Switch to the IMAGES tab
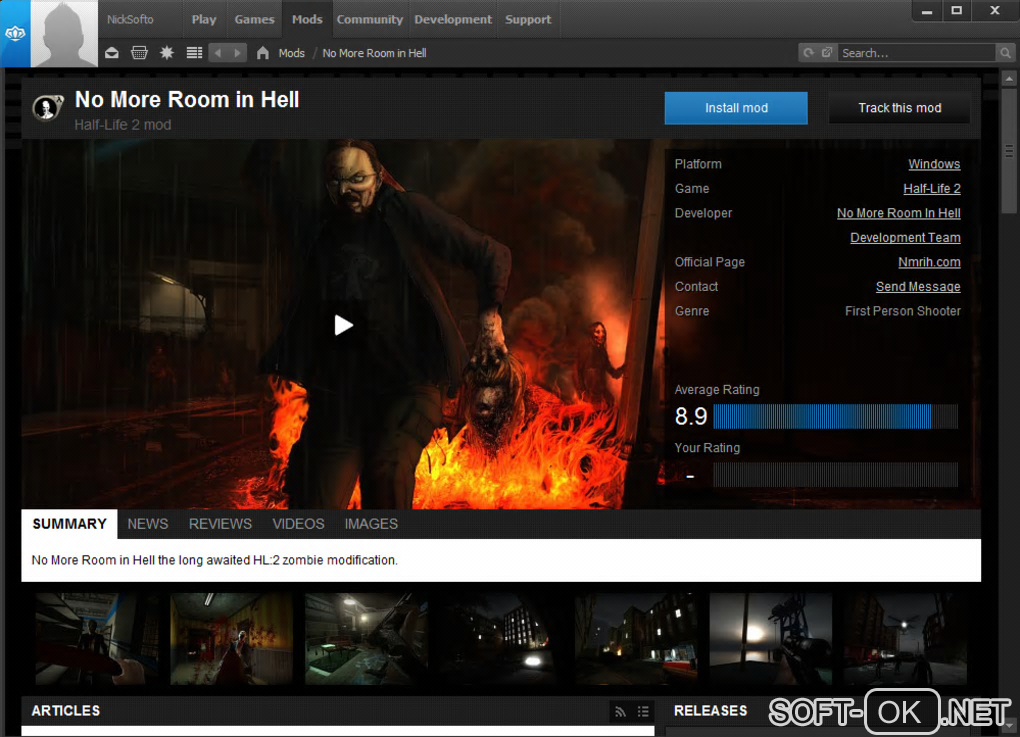Image resolution: width=1020 pixels, height=737 pixels. (x=371, y=524)
